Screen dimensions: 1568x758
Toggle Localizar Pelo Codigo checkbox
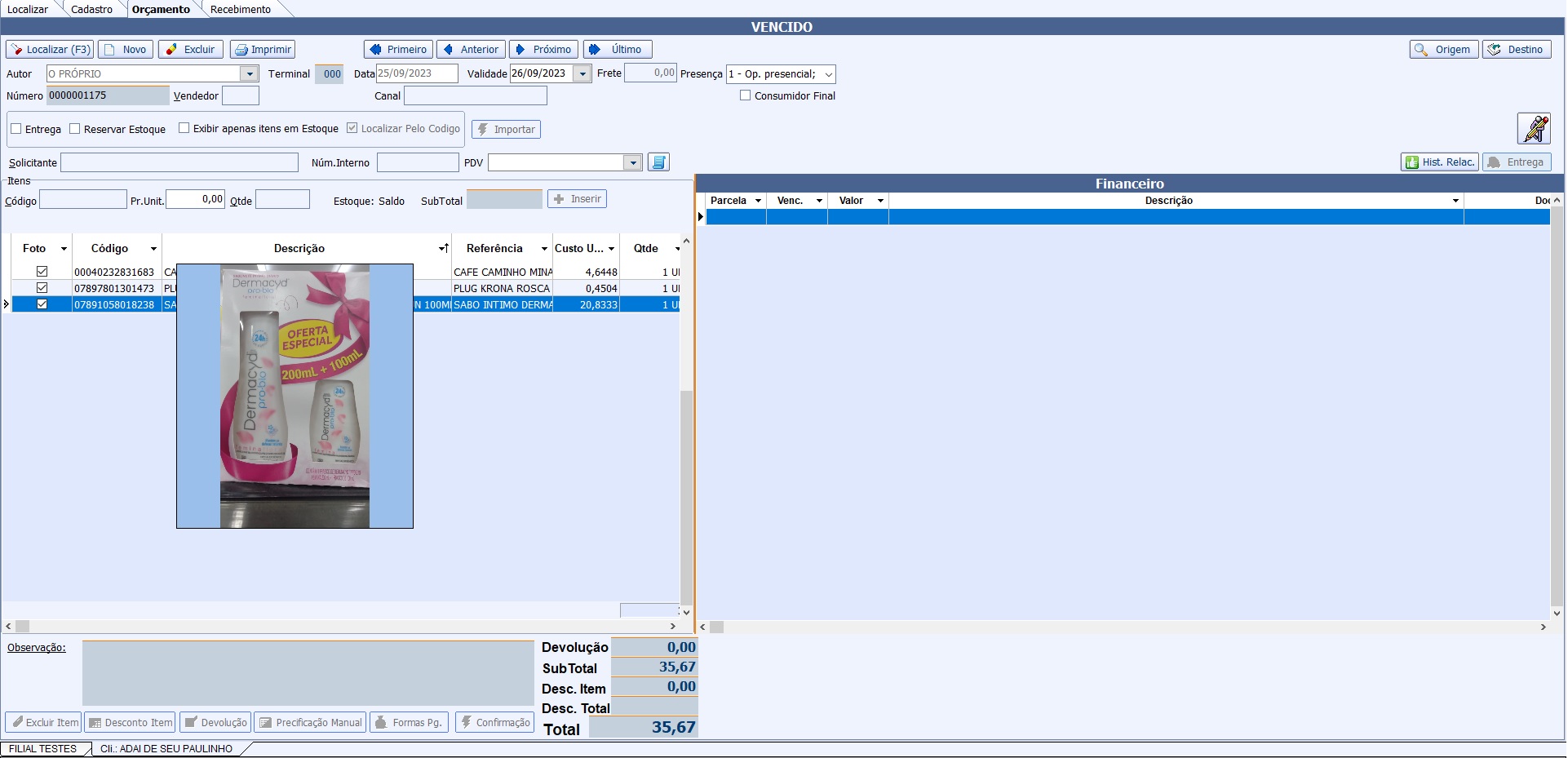pyautogui.click(x=352, y=128)
